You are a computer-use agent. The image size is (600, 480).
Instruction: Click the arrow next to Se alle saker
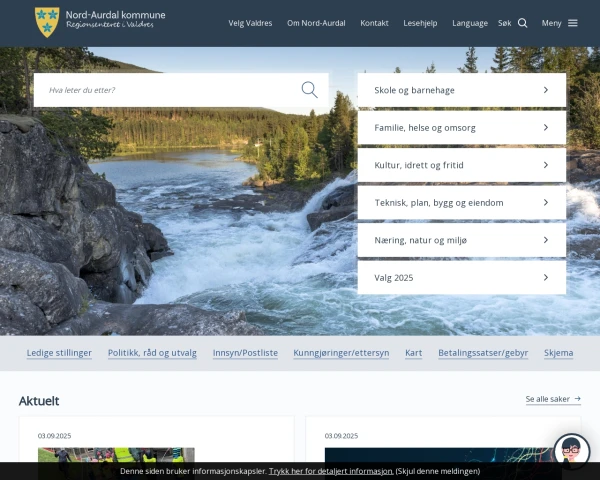pos(578,399)
